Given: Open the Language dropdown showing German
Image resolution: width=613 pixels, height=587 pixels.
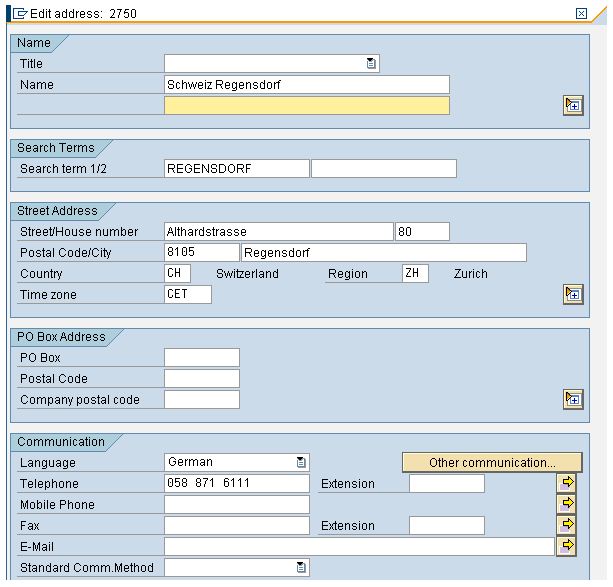Looking at the screenshot, I should 301,462.
